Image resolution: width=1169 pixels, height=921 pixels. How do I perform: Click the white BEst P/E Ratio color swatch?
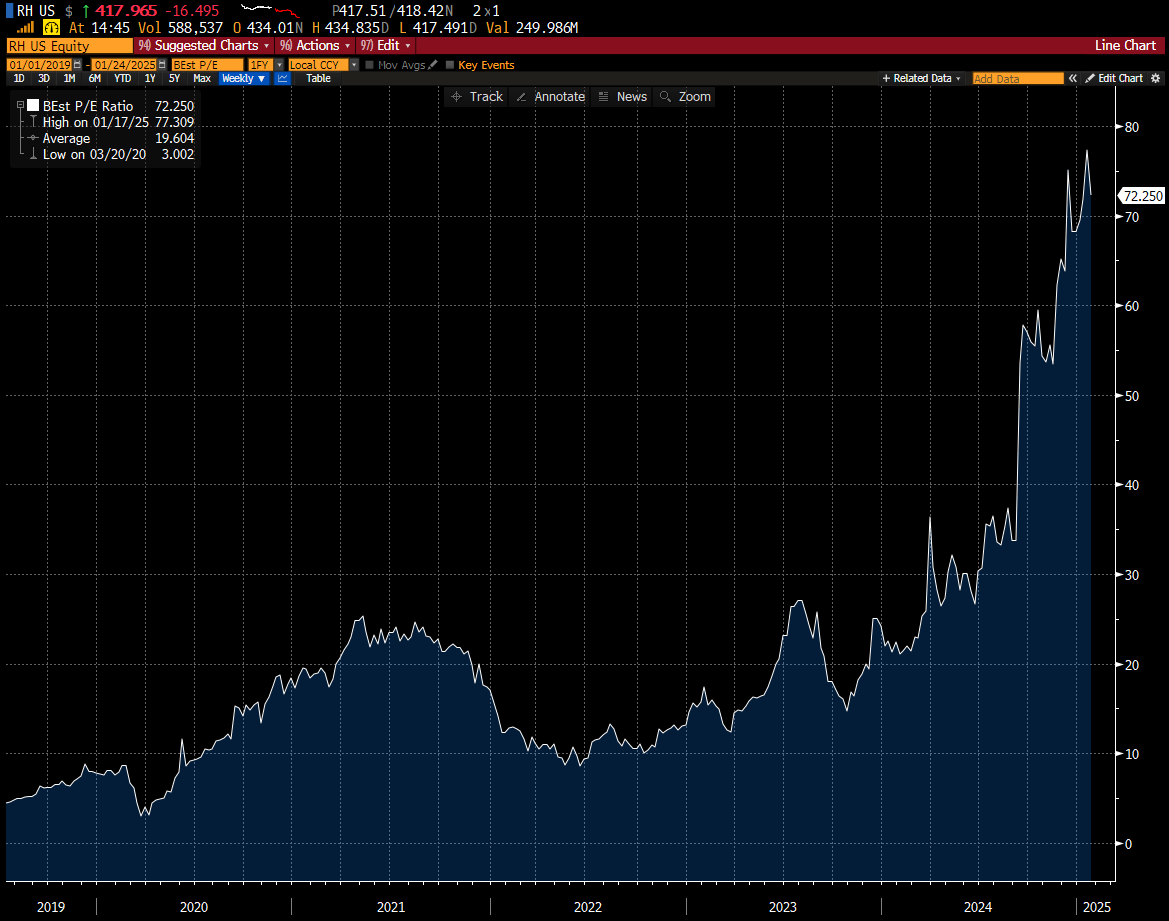[33, 106]
